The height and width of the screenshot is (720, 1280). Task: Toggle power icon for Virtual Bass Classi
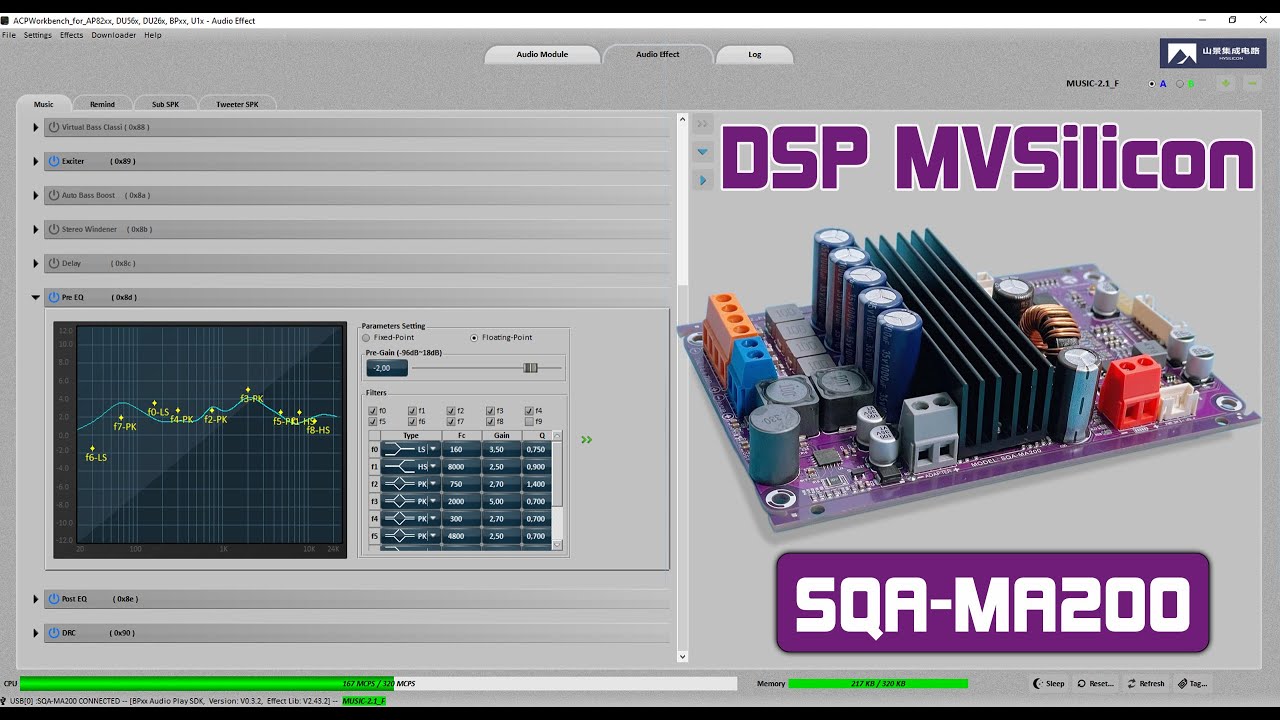tap(54, 127)
